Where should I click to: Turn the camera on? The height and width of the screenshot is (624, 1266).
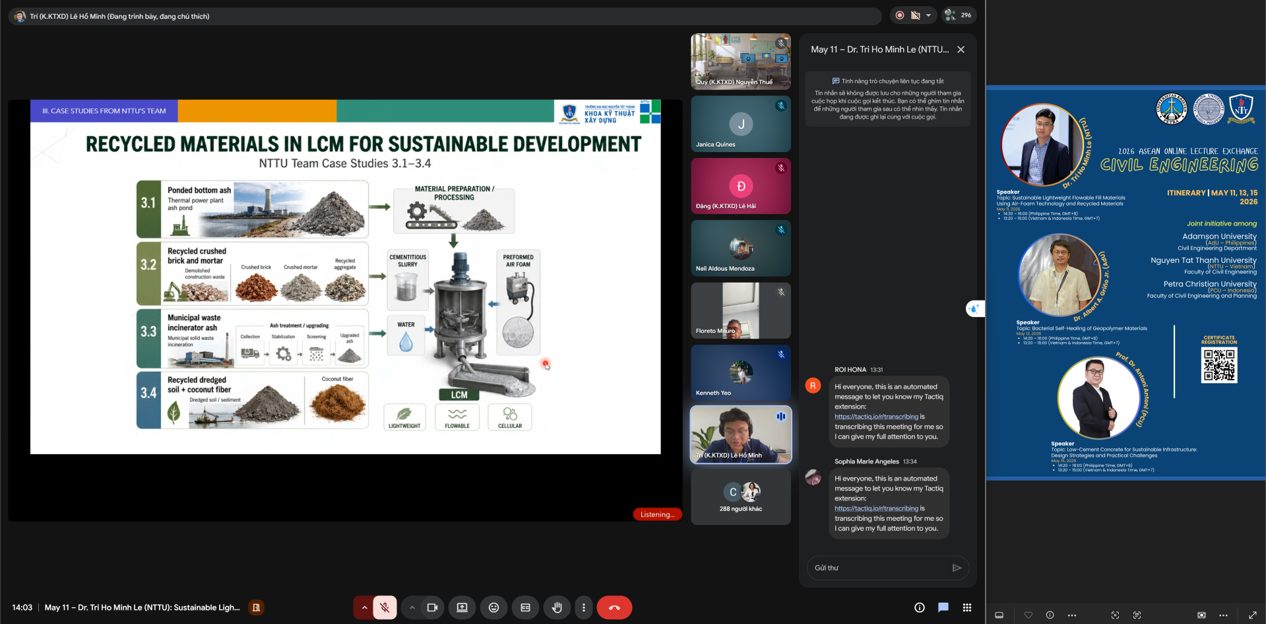point(433,607)
